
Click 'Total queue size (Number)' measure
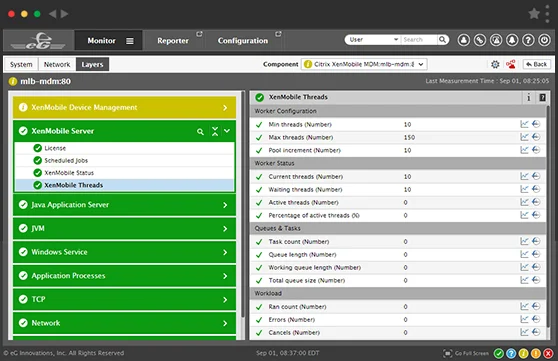pyautogui.click(x=307, y=281)
